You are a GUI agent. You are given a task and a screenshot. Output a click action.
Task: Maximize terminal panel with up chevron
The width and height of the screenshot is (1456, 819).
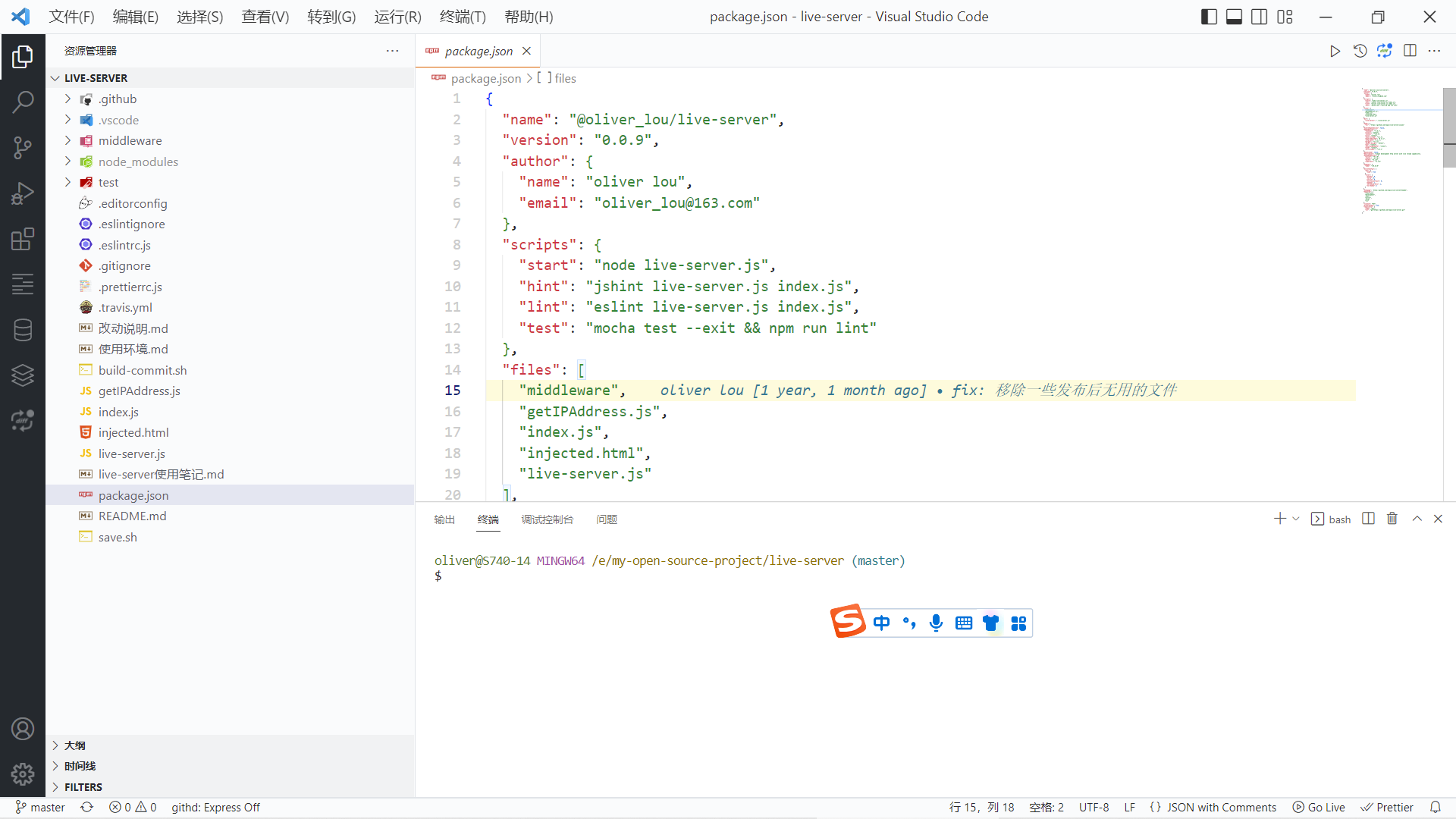(1417, 519)
